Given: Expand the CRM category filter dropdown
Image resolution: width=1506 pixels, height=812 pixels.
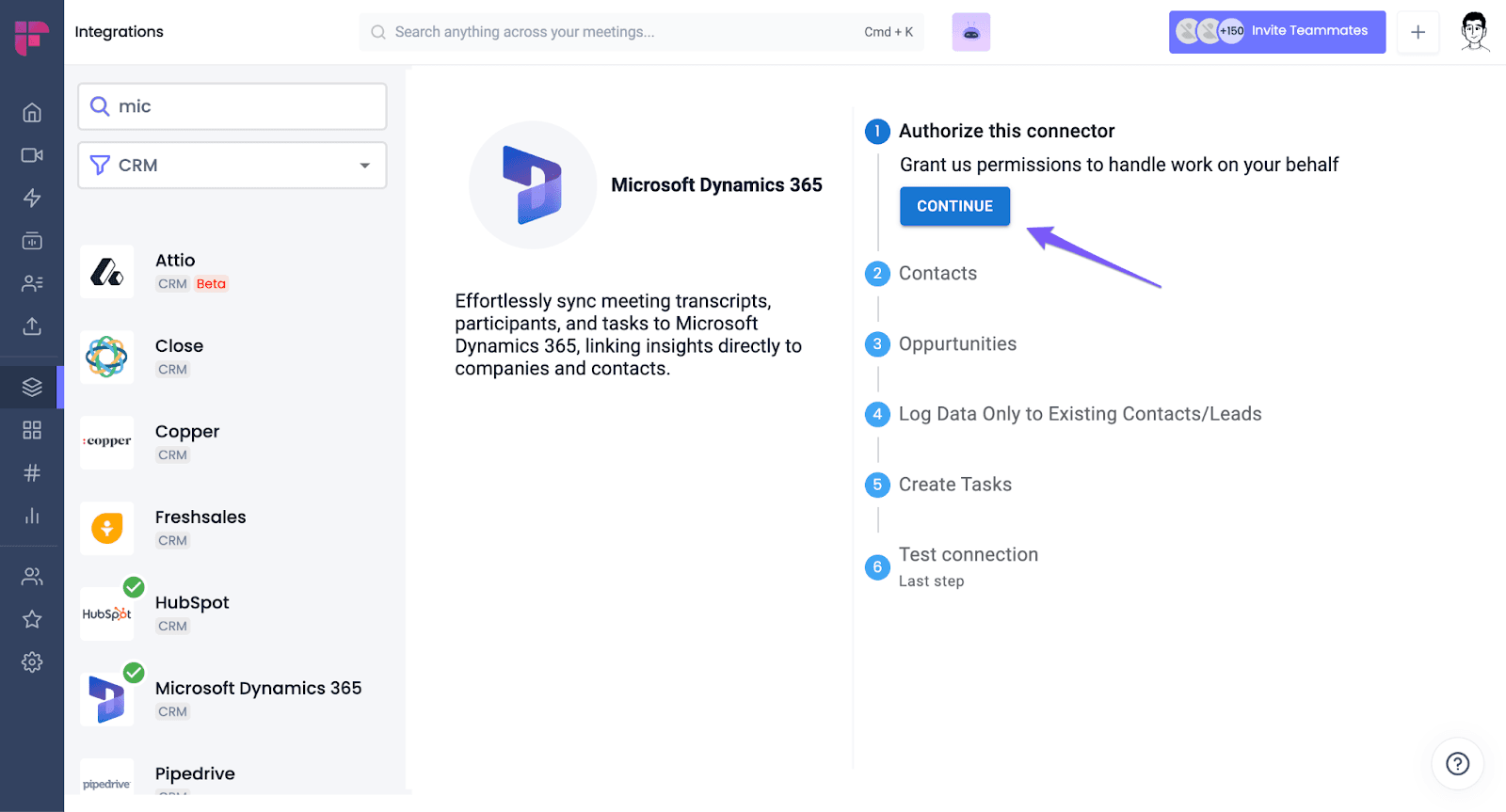Looking at the screenshot, I should coord(232,166).
